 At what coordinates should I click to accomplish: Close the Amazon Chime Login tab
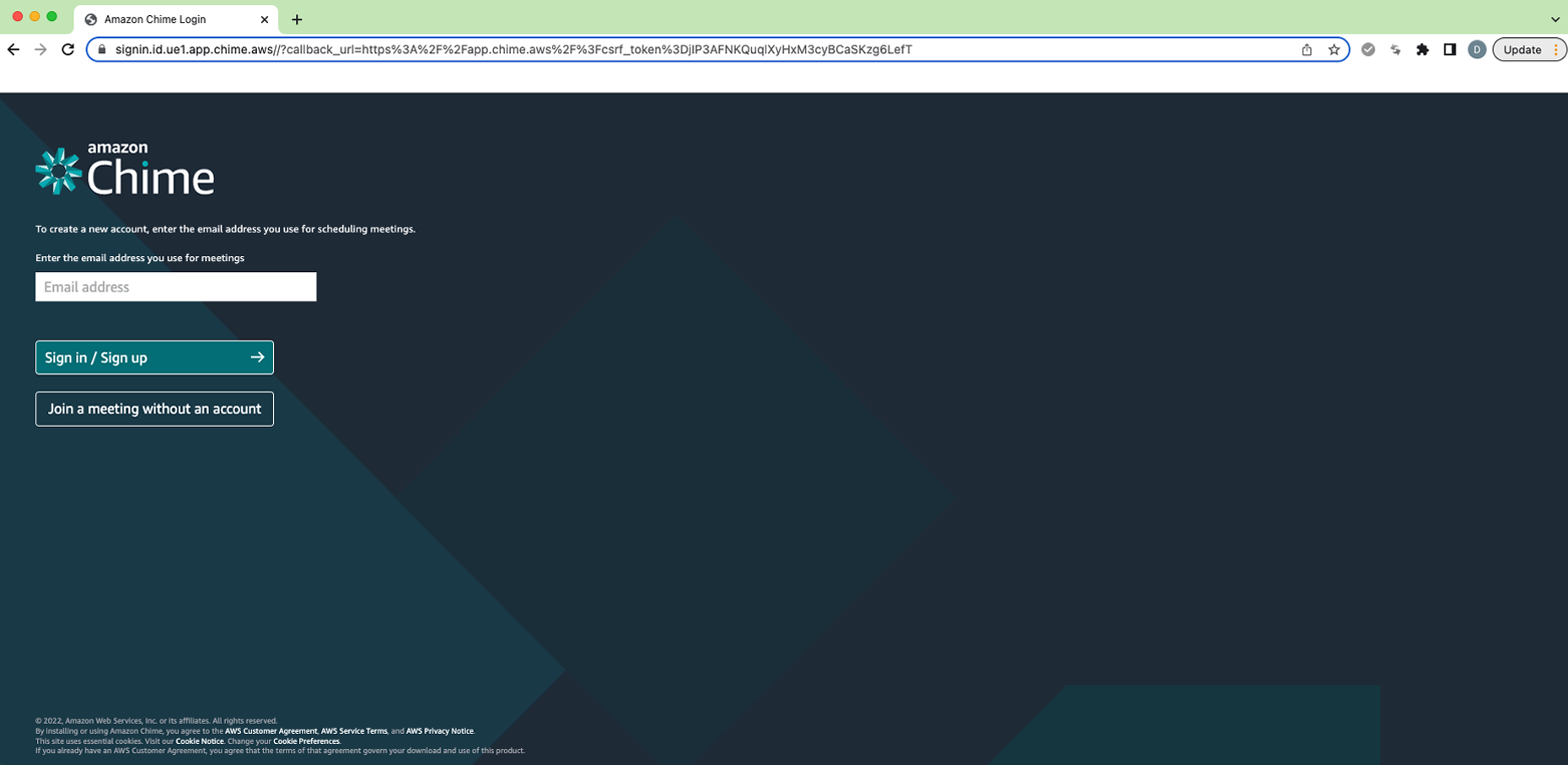pyautogui.click(x=265, y=19)
